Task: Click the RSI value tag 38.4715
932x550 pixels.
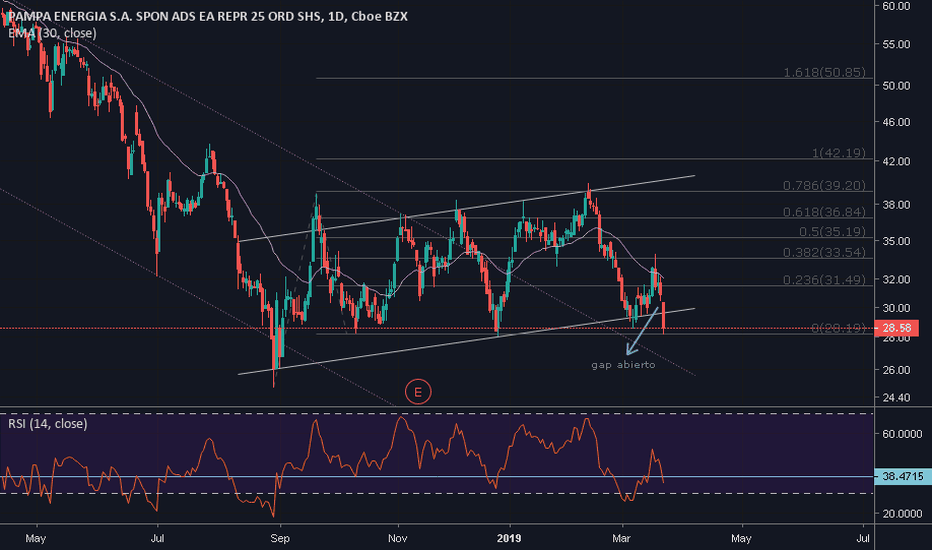Action: click(x=903, y=476)
